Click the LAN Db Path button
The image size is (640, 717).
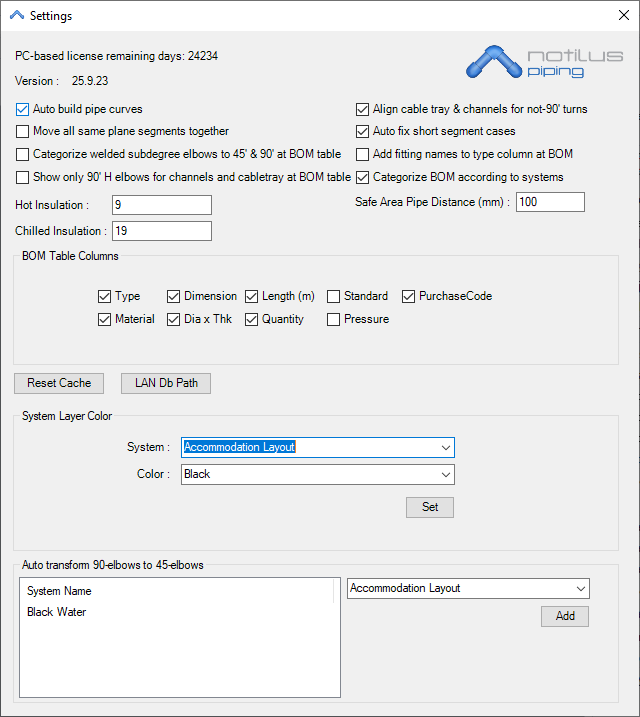[x=166, y=383]
